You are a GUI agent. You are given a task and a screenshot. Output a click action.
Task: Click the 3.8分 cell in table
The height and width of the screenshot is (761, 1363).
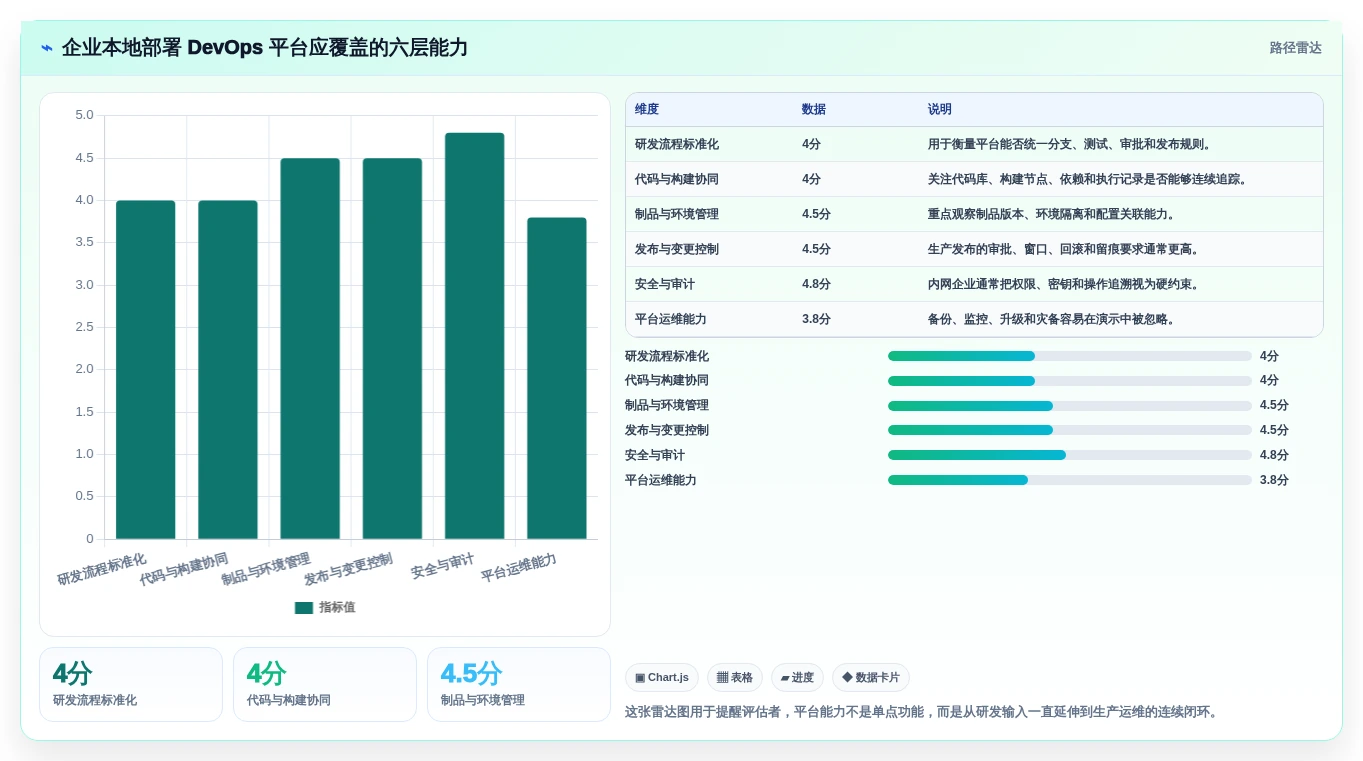(x=816, y=320)
